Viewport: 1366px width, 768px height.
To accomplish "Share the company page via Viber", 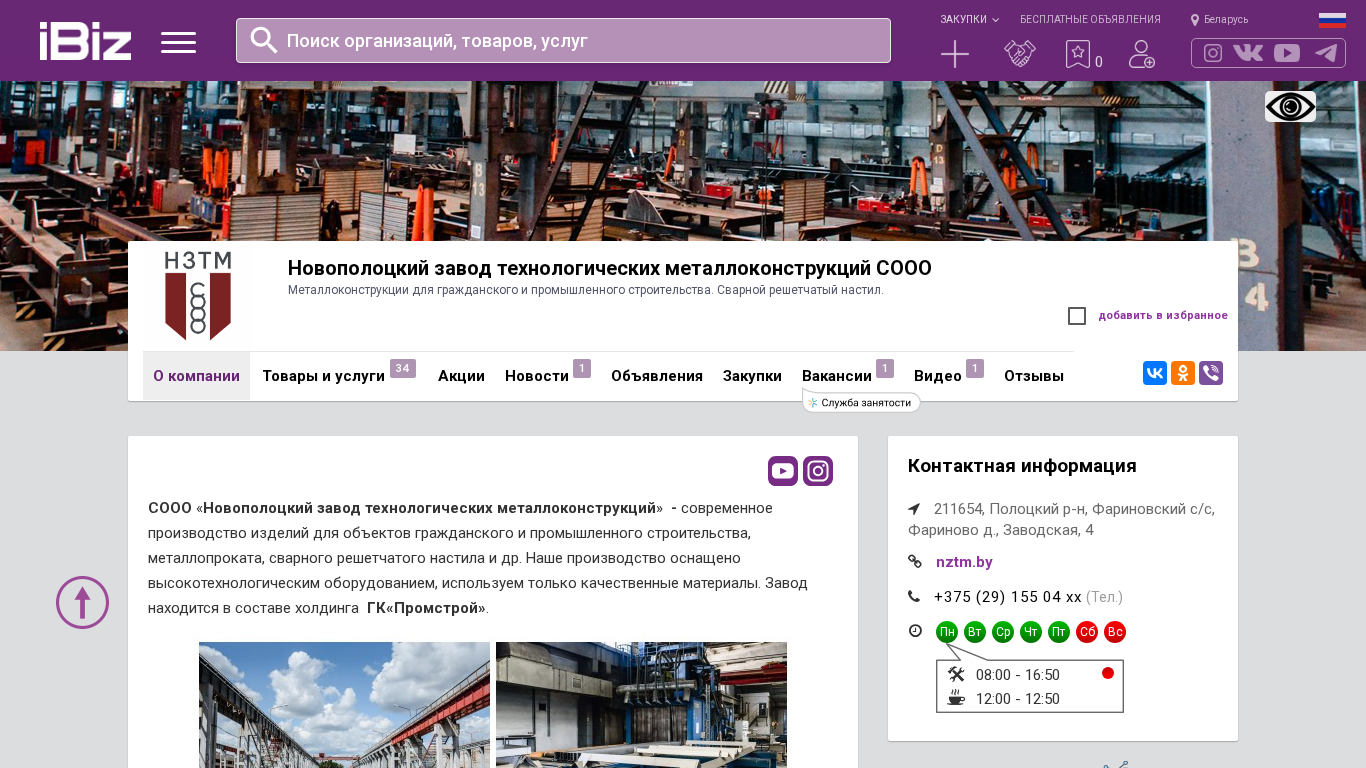I will pyautogui.click(x=1211, y=374).
